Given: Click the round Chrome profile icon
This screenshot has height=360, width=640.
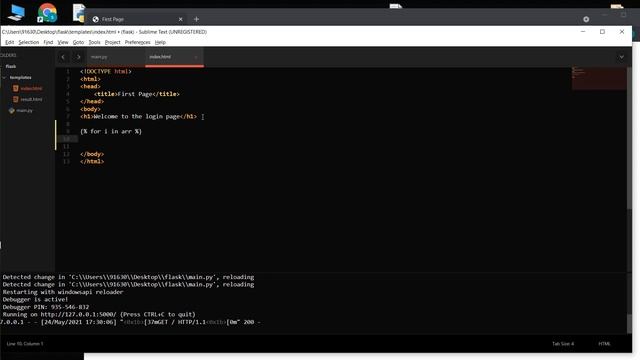Looking at the screenshot, I should (586, 19).
